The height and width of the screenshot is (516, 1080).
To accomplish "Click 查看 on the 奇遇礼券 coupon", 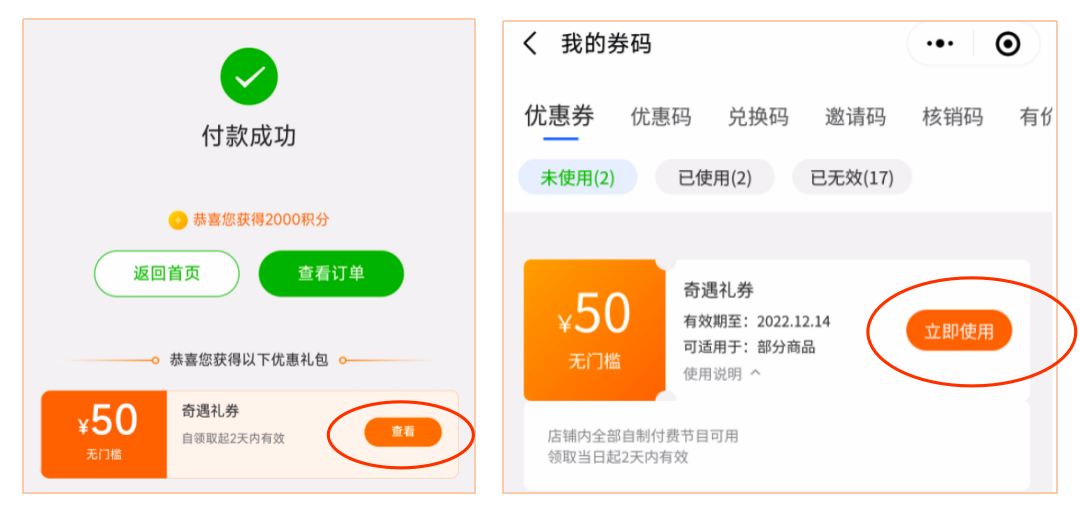I will tap(403, 432).
